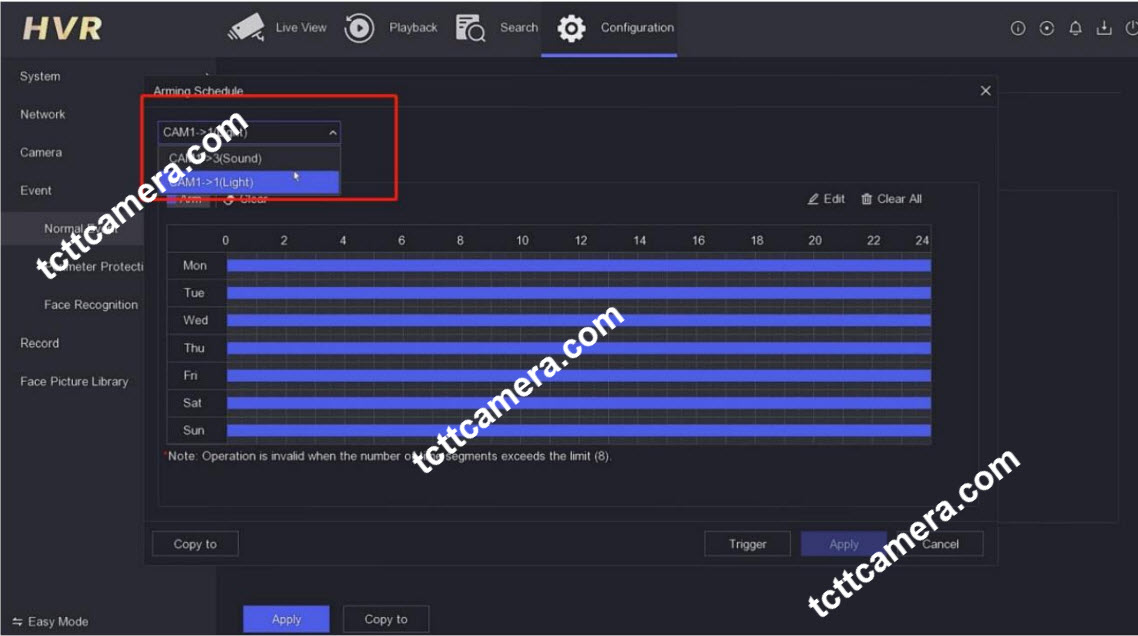Viewport: 1138px width, 636px height.
Task: Open the alarm bell notifications
Action: coord(1076,29)
